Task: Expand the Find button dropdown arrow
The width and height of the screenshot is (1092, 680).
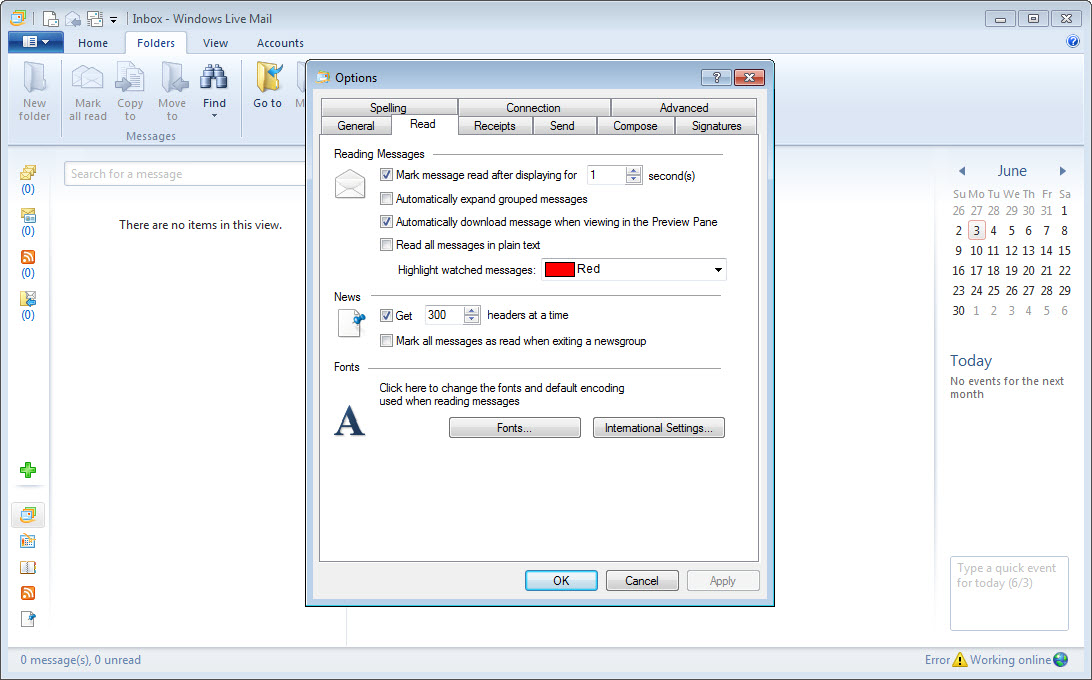Action: click(x=214, y=116)
